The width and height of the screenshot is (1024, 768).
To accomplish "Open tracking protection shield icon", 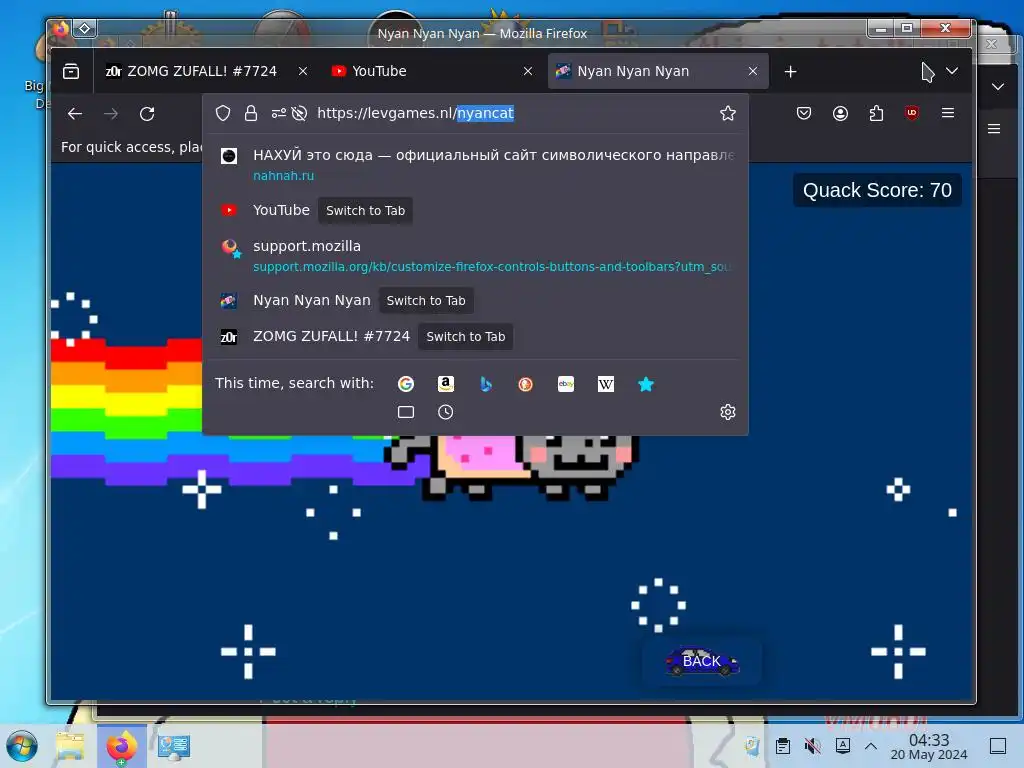I will (x=223, y=114).
